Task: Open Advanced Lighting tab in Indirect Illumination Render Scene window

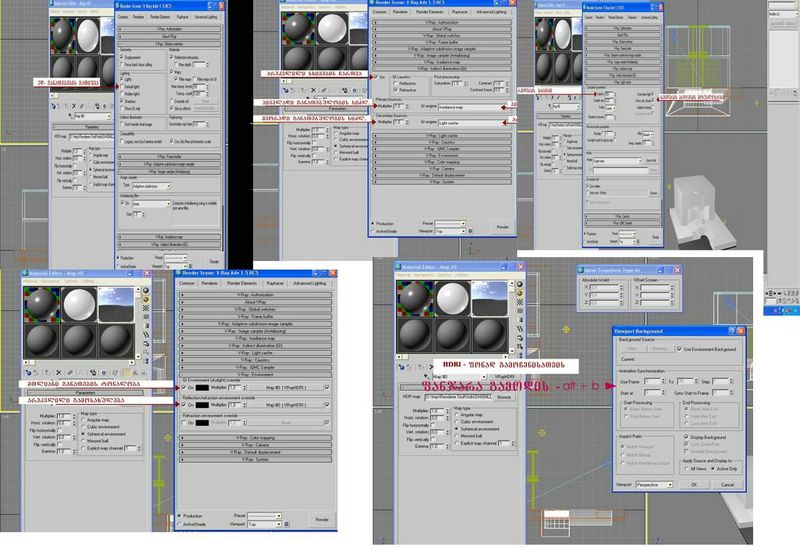Action: pos(492,11)
